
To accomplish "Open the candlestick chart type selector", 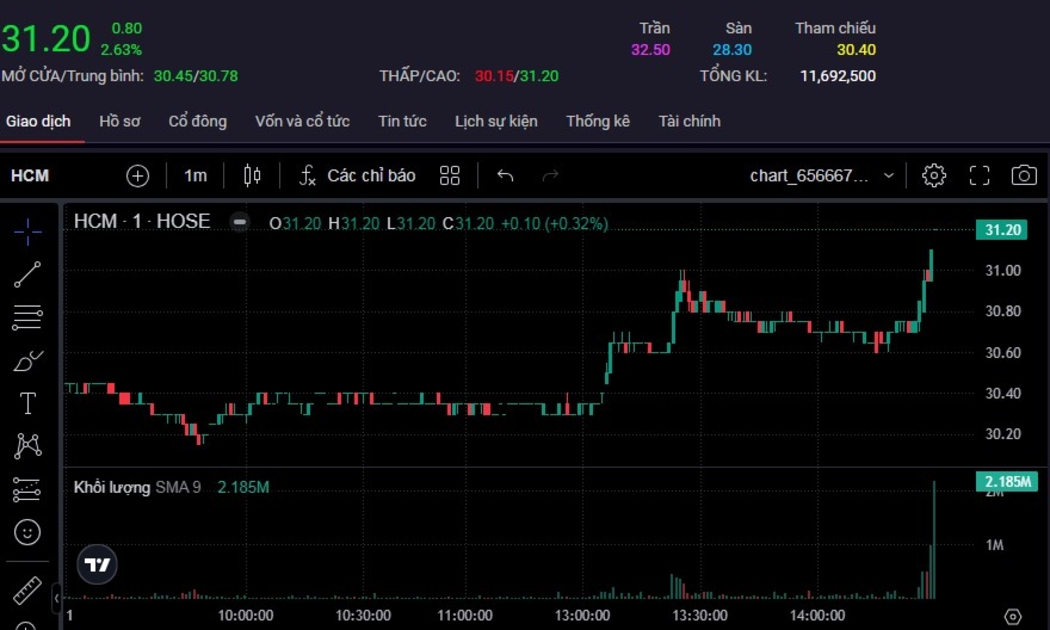I will coord(252,176).
